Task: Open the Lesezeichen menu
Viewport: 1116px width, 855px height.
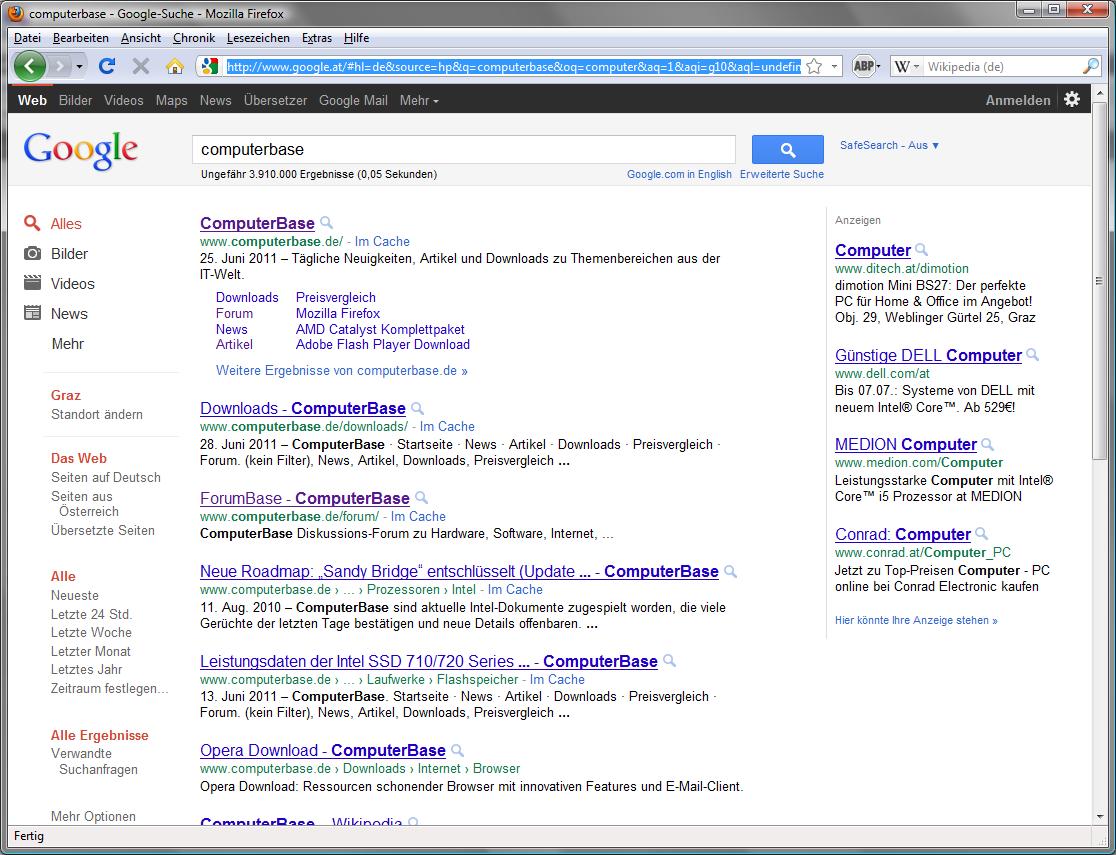Action: tap(258, 38)
